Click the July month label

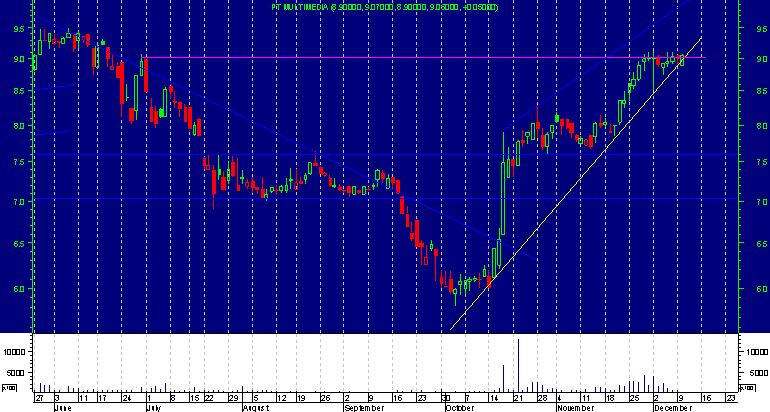click(x=154, y=408)
